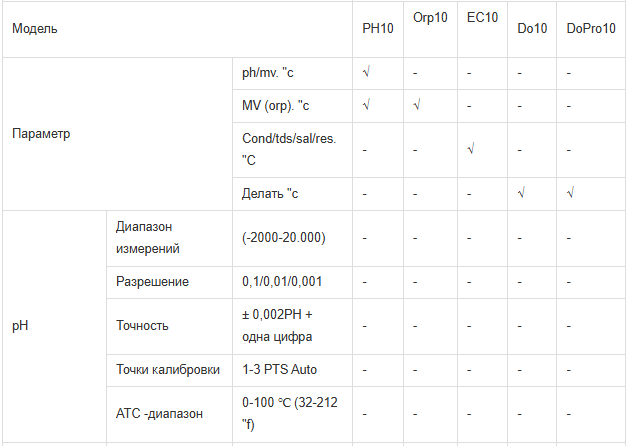
Task: Click the Параметр row label
Action: pyautogui.click(x=41, y=134)
